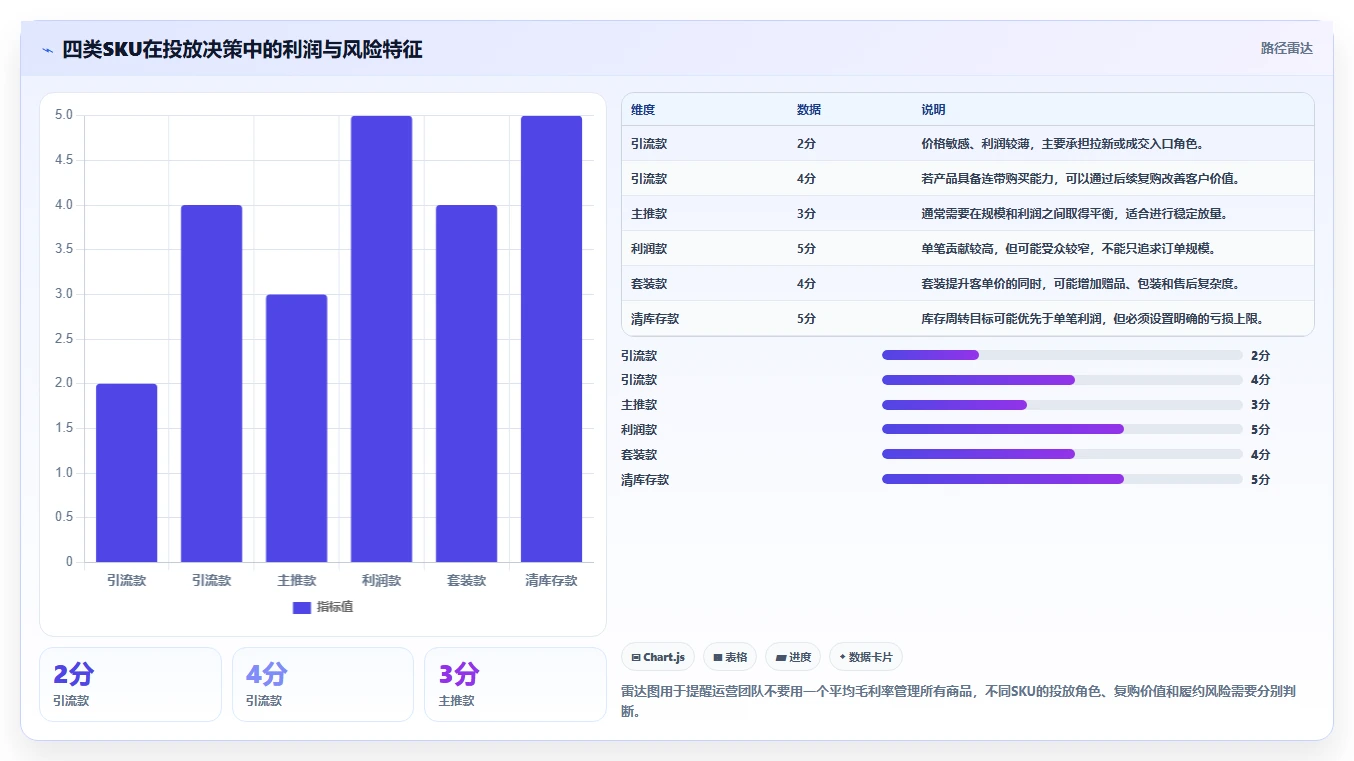Viewport: 1354px width, 761px height.
Task: Click the 套装款 label on the chart x-axis
Action: tap(466, 581)
